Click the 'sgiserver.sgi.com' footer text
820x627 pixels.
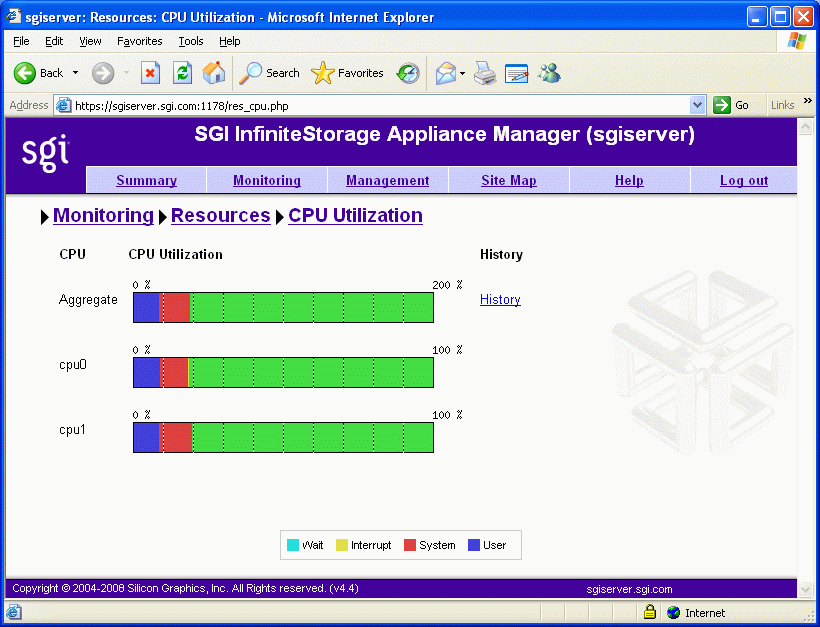[x=629, y=589]
